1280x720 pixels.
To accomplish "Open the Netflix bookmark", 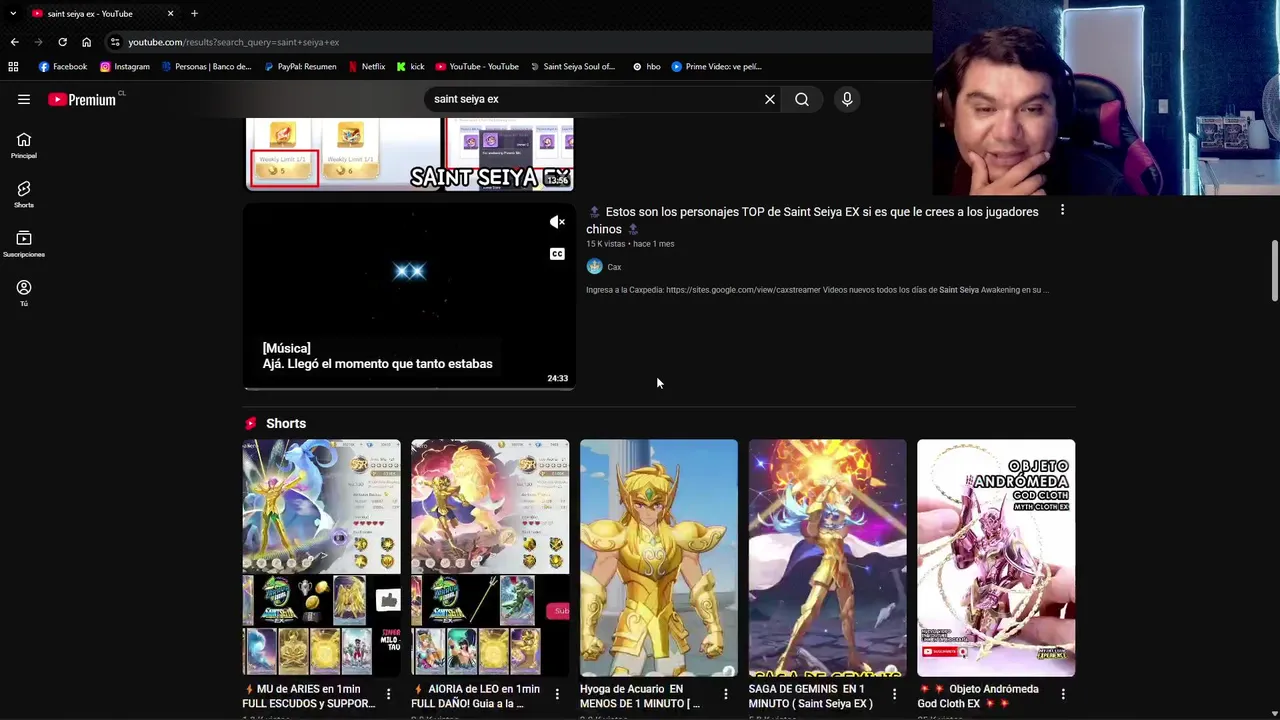I will pyautogui.click(x=367, y=67).
